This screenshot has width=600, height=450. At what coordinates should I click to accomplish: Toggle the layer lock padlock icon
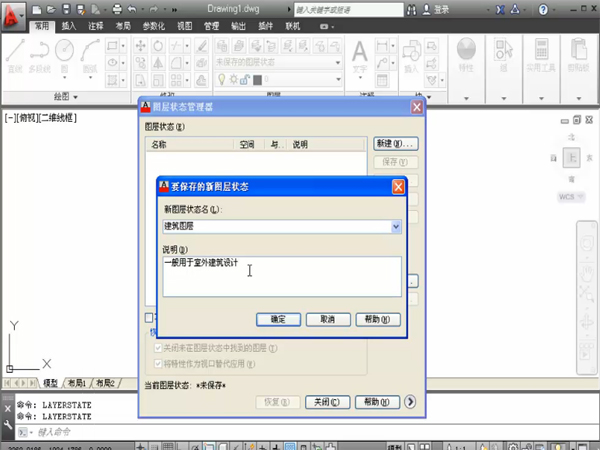click(x=245, y=80)
